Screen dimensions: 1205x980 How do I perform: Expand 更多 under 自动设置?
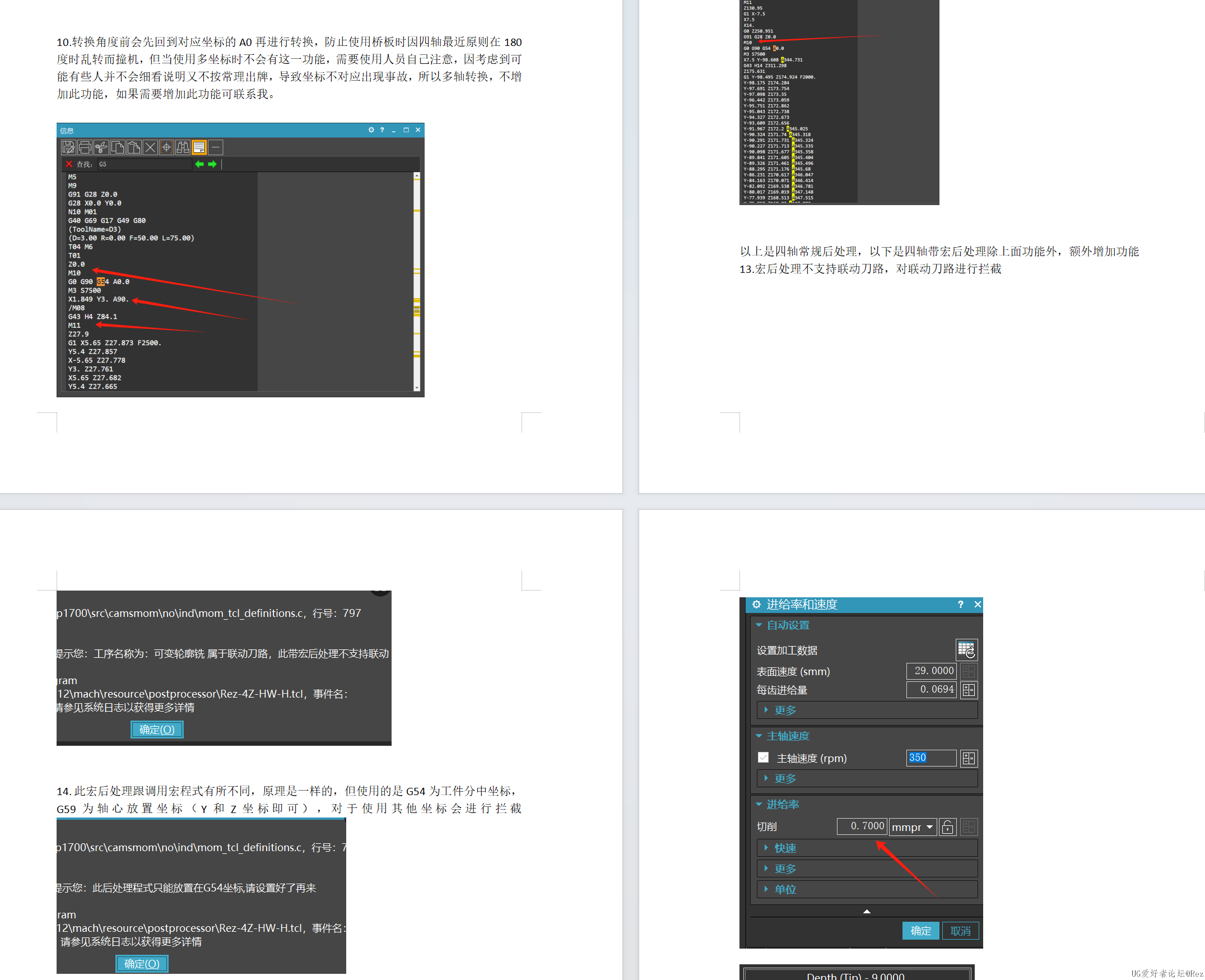[x=867, y=710]
